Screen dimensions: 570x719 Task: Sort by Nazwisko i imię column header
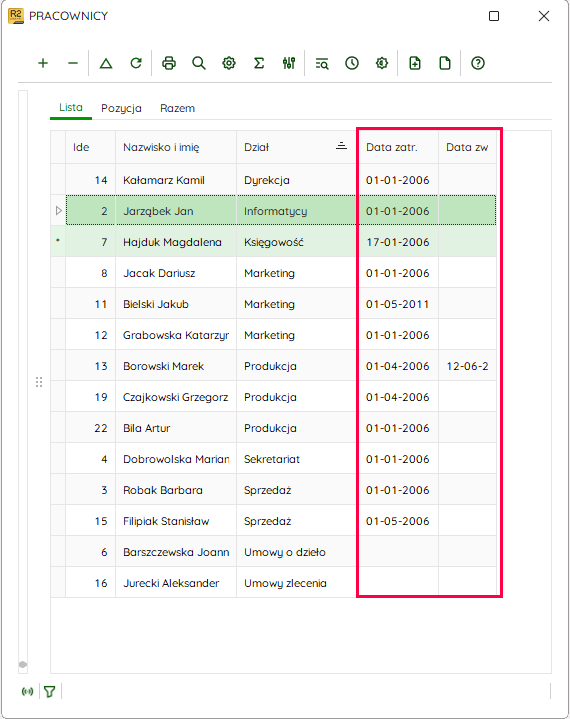coord(176,147)
